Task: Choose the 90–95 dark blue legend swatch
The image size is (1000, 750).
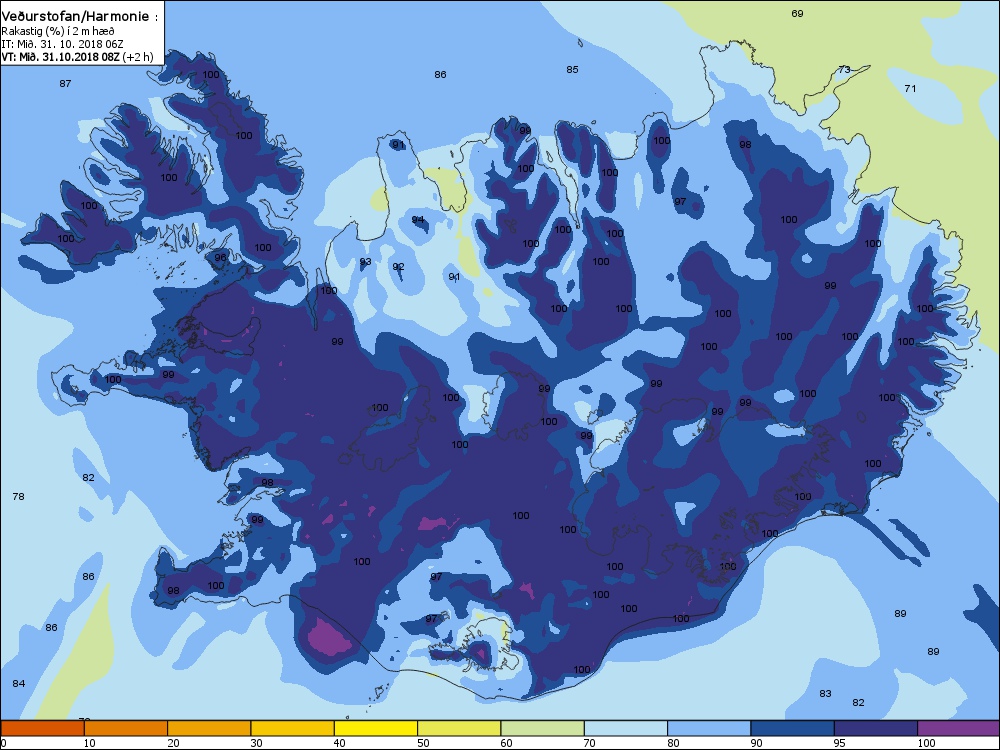Action: click(x=793, y=728)
